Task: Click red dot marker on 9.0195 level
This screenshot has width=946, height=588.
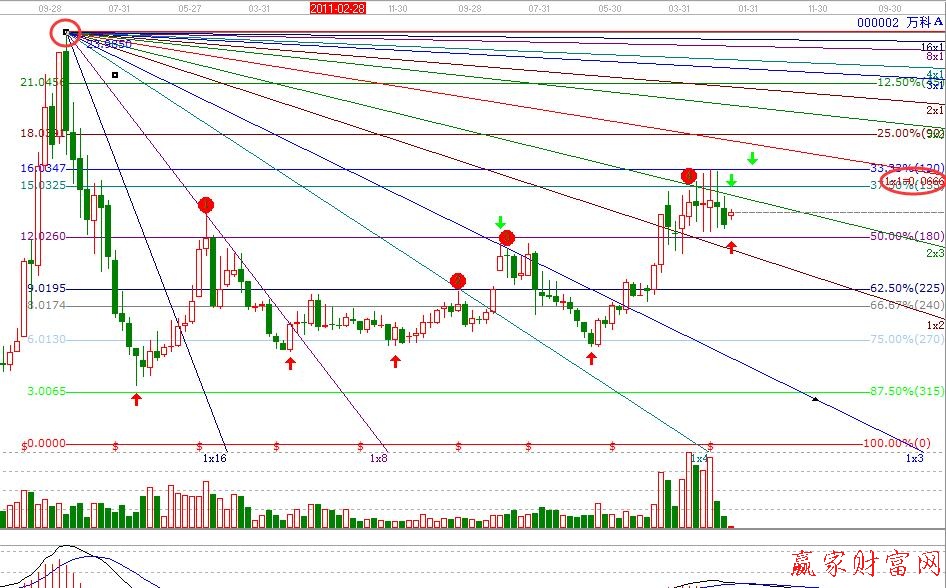Action: [457, 281]
